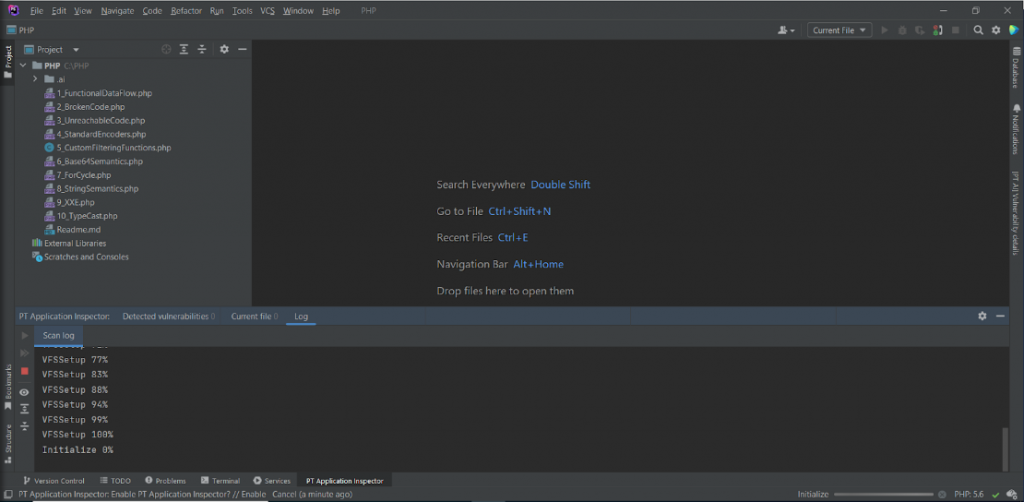Click Collapse All icon in Project panel header
This screenshot has height=502, width=1024.
202,50
